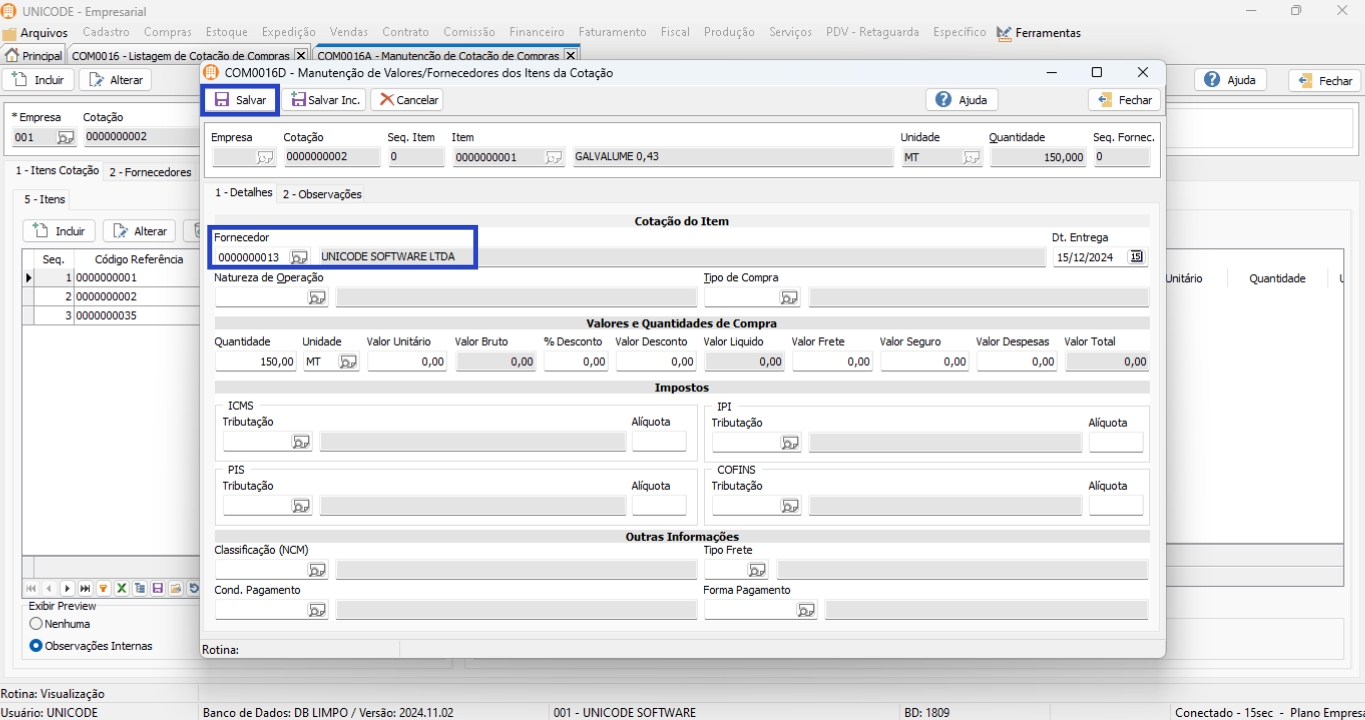Open the Forma Pagamento lookup selector
This screenshot has height=720, width=1365.
tap(806, 610)
